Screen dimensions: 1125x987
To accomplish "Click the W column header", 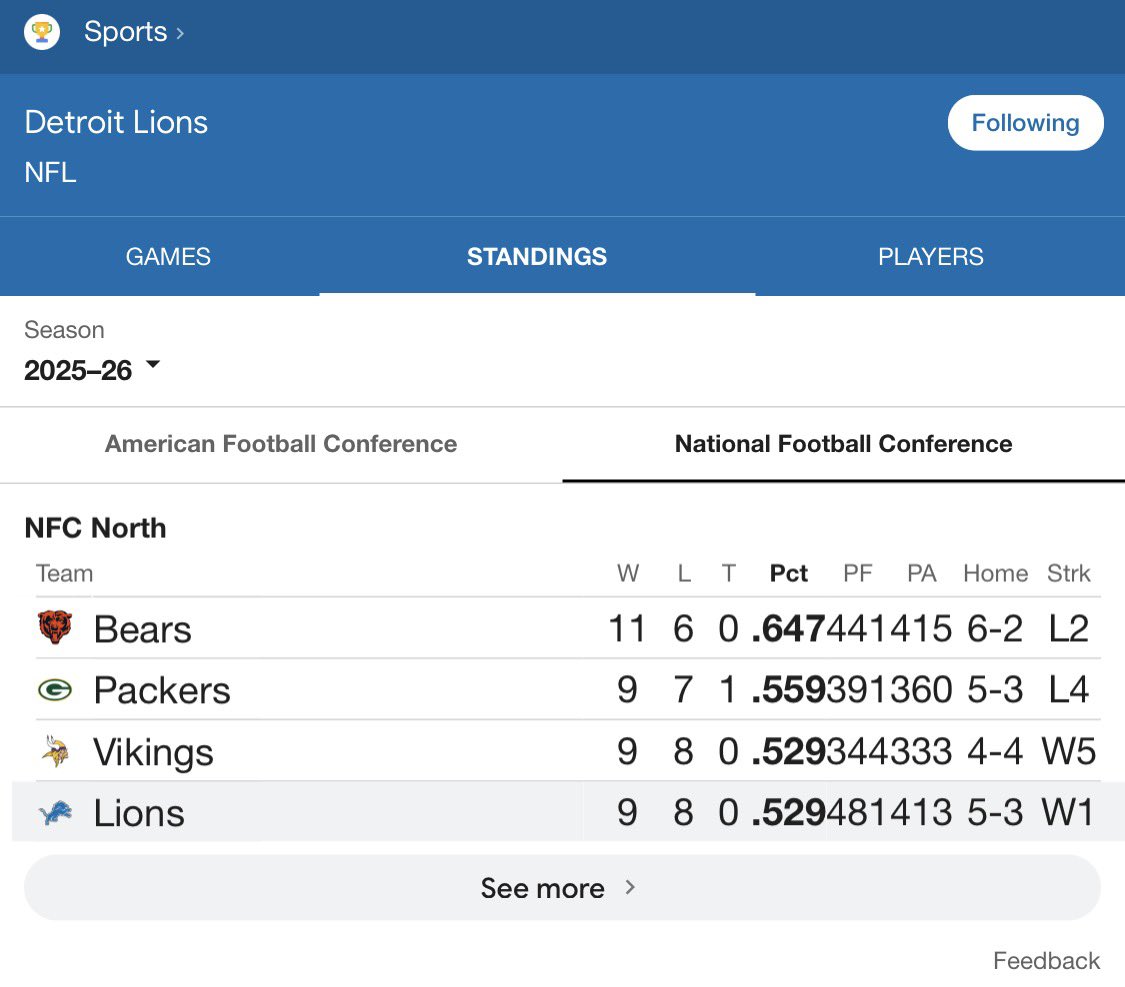I will (628, 573).
